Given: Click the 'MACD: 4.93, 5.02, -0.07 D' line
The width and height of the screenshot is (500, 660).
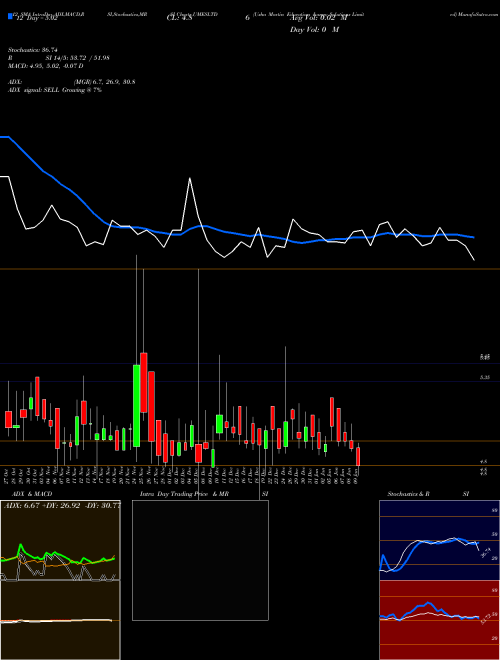Looking at the screenshot, I should pos(45,66).
